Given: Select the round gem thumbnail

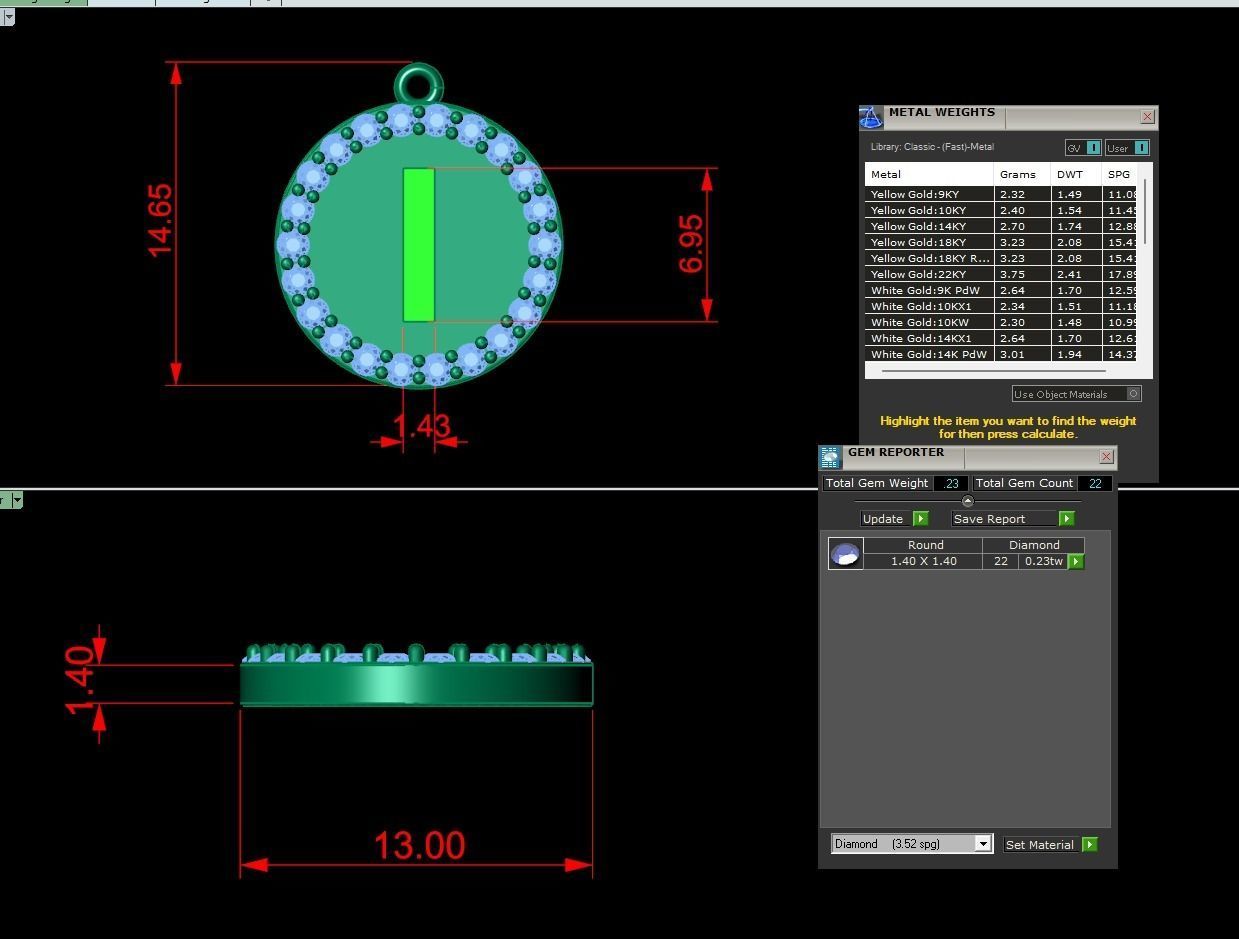Looking at the screenshot, I should click(846, 553).
